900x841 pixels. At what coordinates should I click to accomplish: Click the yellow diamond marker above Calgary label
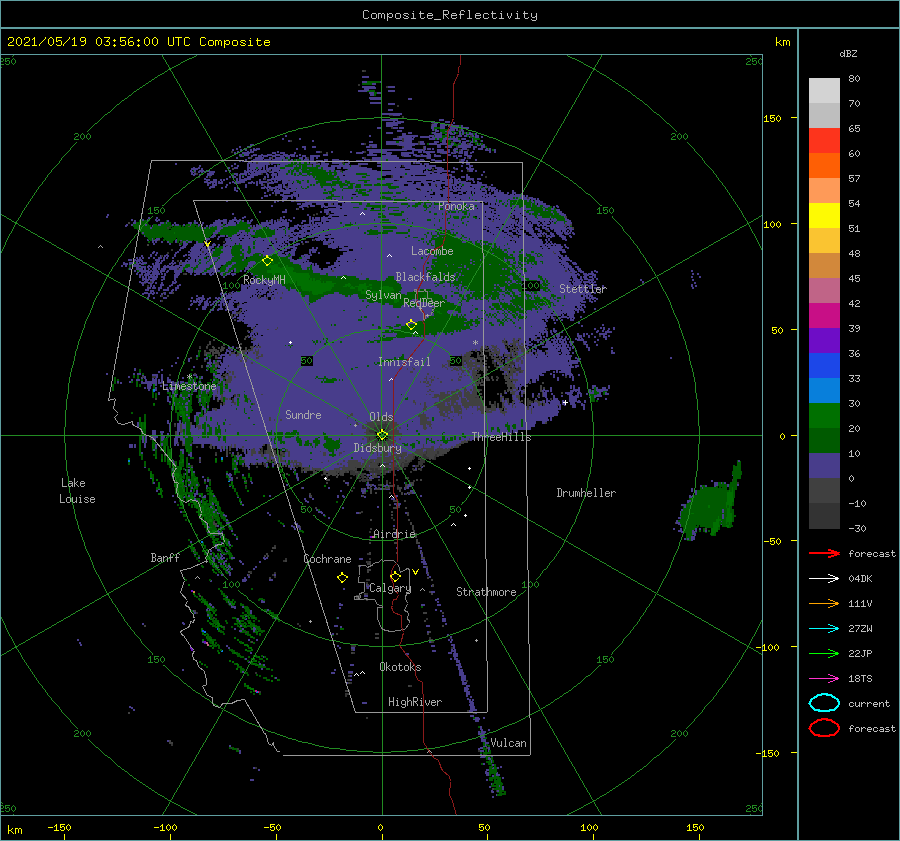(395, 576)
